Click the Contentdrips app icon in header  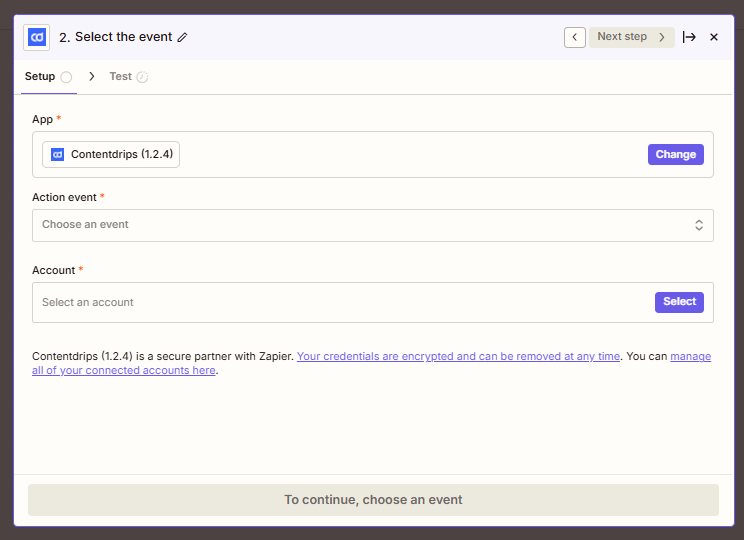[x=37, y=37]
